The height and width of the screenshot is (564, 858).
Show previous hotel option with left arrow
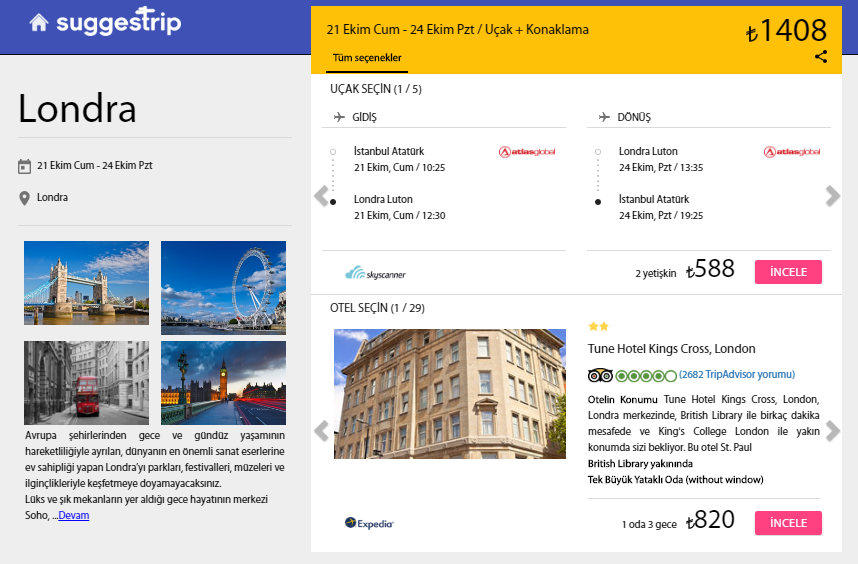[321, 431]
